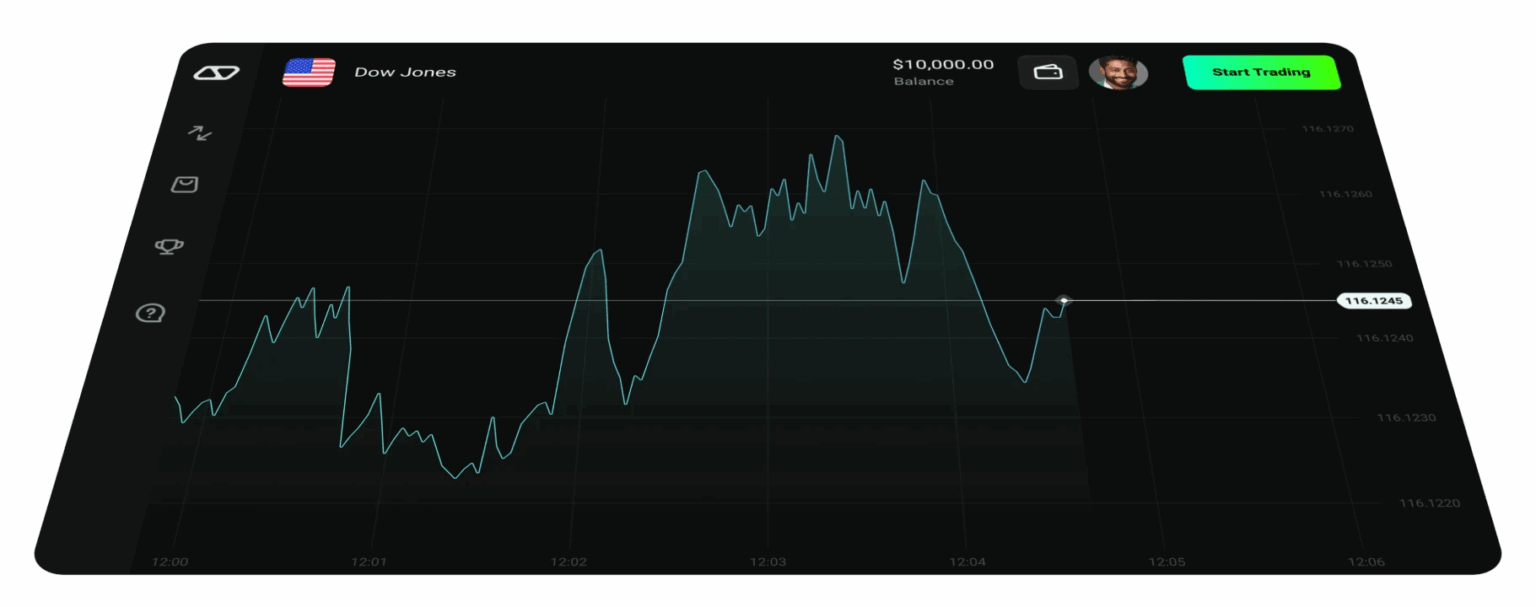Click the chart's highest price peak

click(838, 137)
